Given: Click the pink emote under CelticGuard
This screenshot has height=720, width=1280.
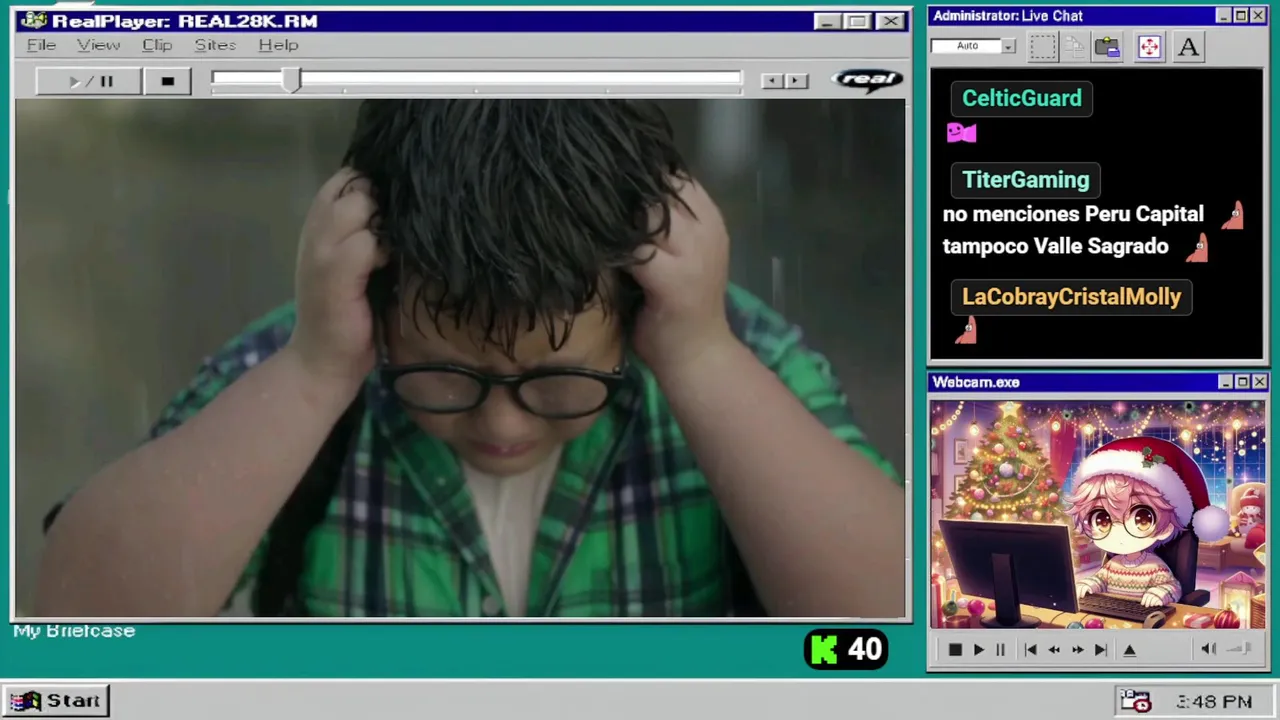Looking at the screenshot, I should [x=961, y=132].
